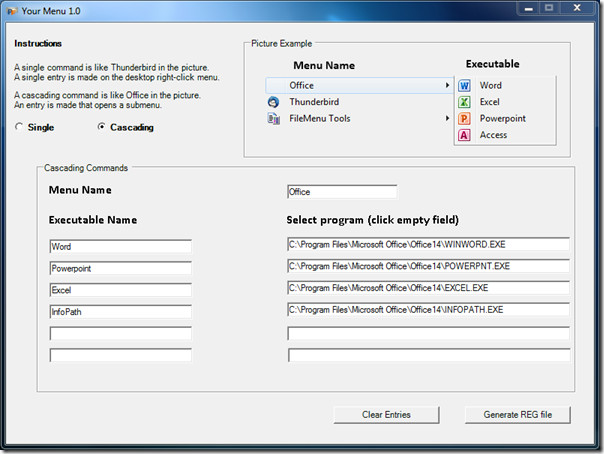Click the 'Menu Name' label in Cascading Commands

[x=80, y=190]
